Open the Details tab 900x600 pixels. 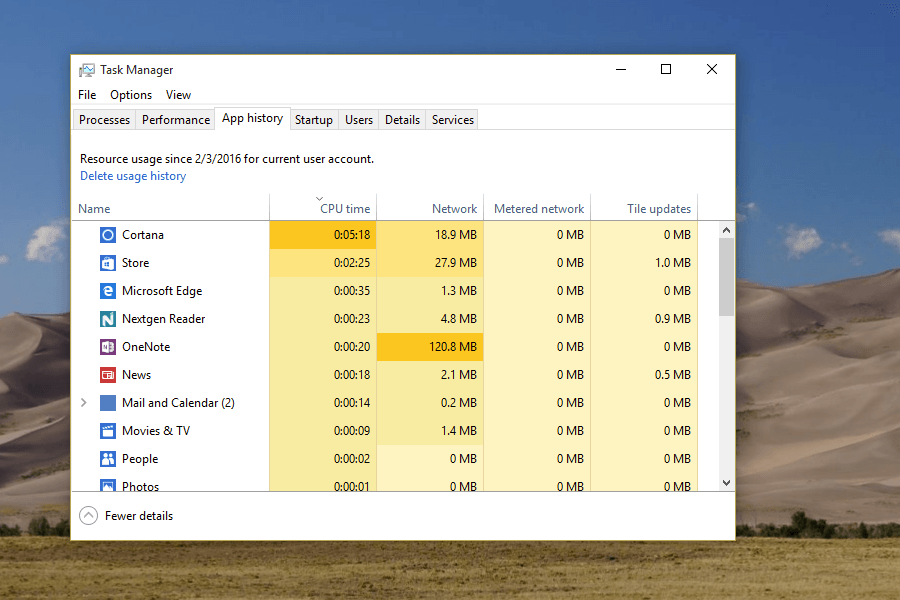(x=402, y=119)
